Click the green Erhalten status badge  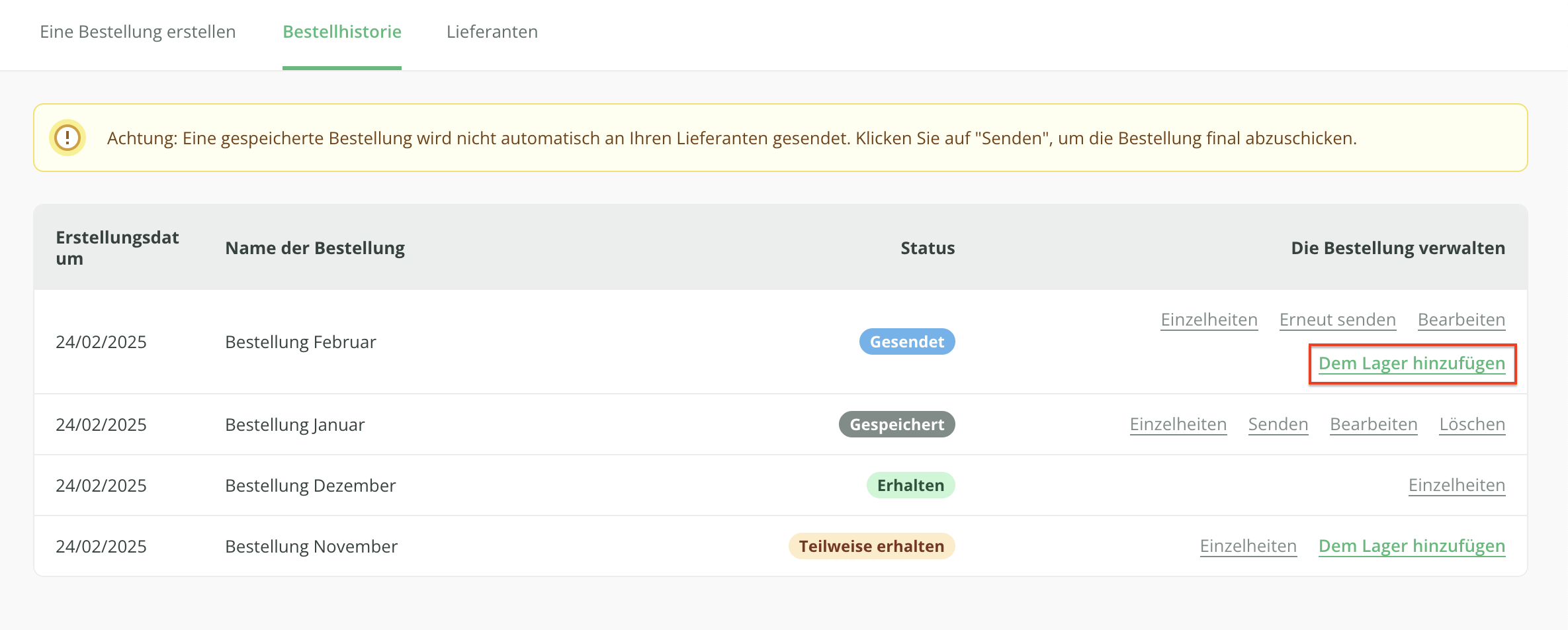click(910, 485)
